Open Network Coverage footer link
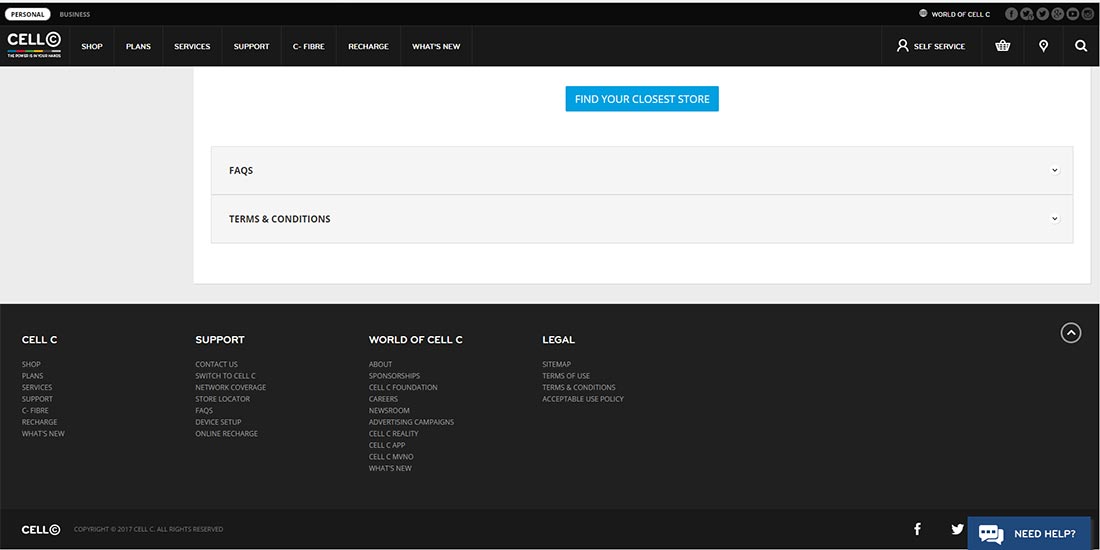The image size is (1100, 550). pyautogui.click(x=230, y=387)
